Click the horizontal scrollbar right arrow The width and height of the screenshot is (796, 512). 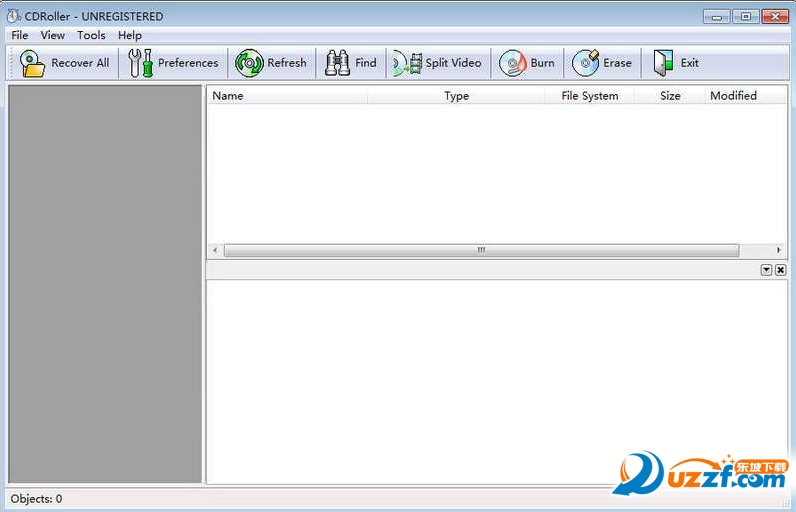point(778,250)
